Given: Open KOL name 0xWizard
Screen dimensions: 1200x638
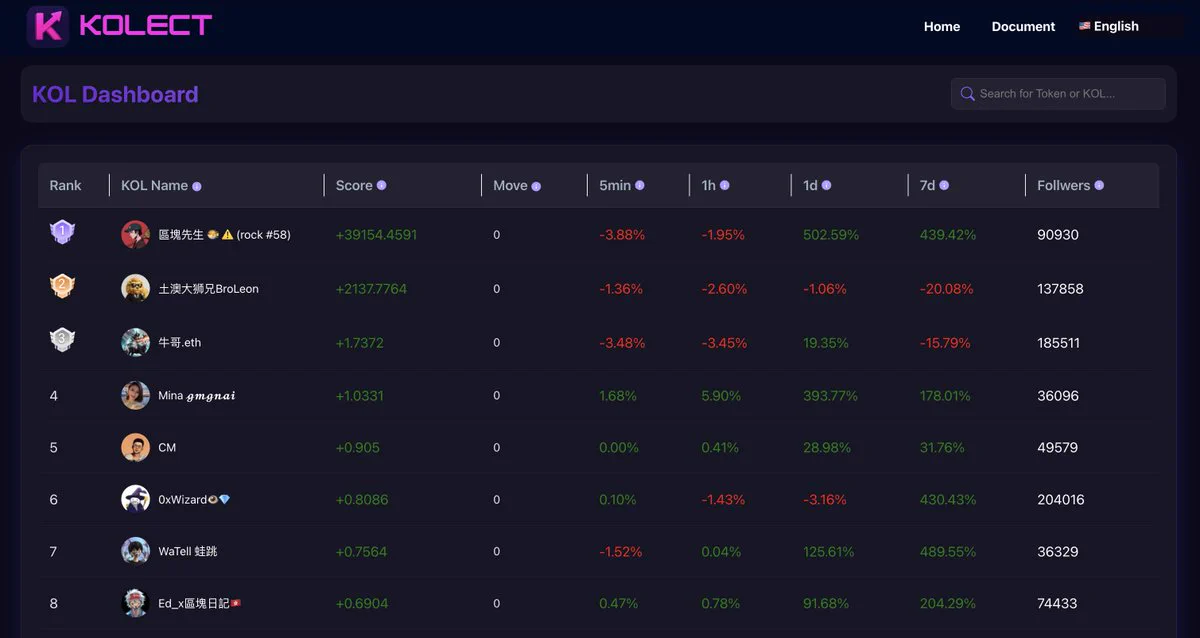Looking at the screenshot, I should click(194, 499).
